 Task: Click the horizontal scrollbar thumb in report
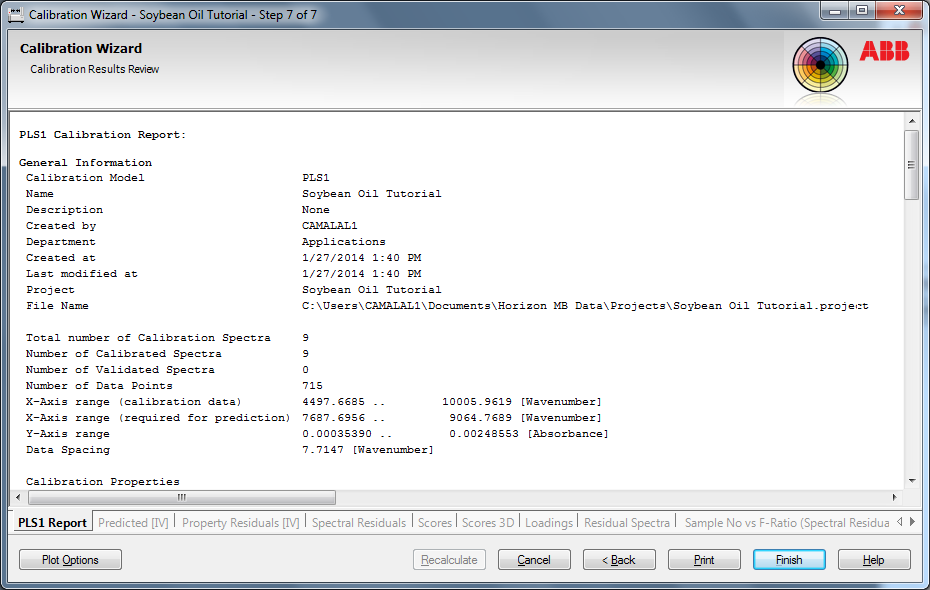pyautogui.click(x=180, y=497)
